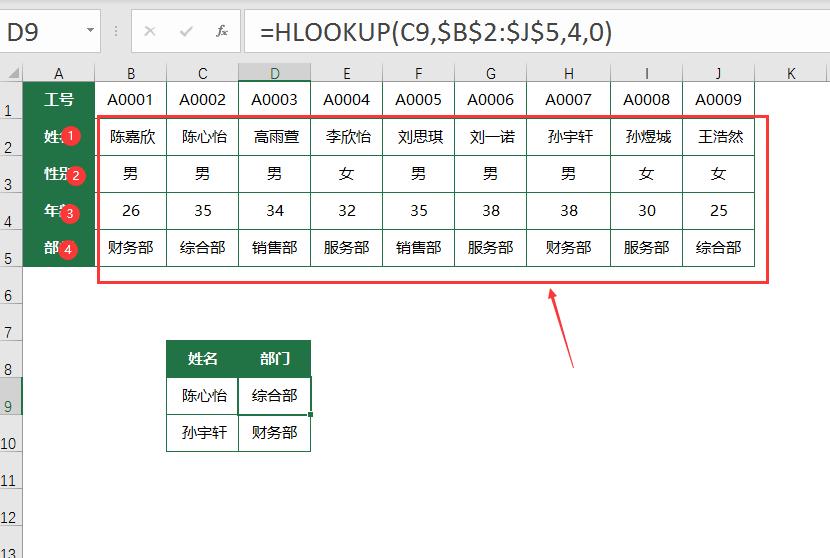Select result cell 财务部 in D10

point(275,433)
